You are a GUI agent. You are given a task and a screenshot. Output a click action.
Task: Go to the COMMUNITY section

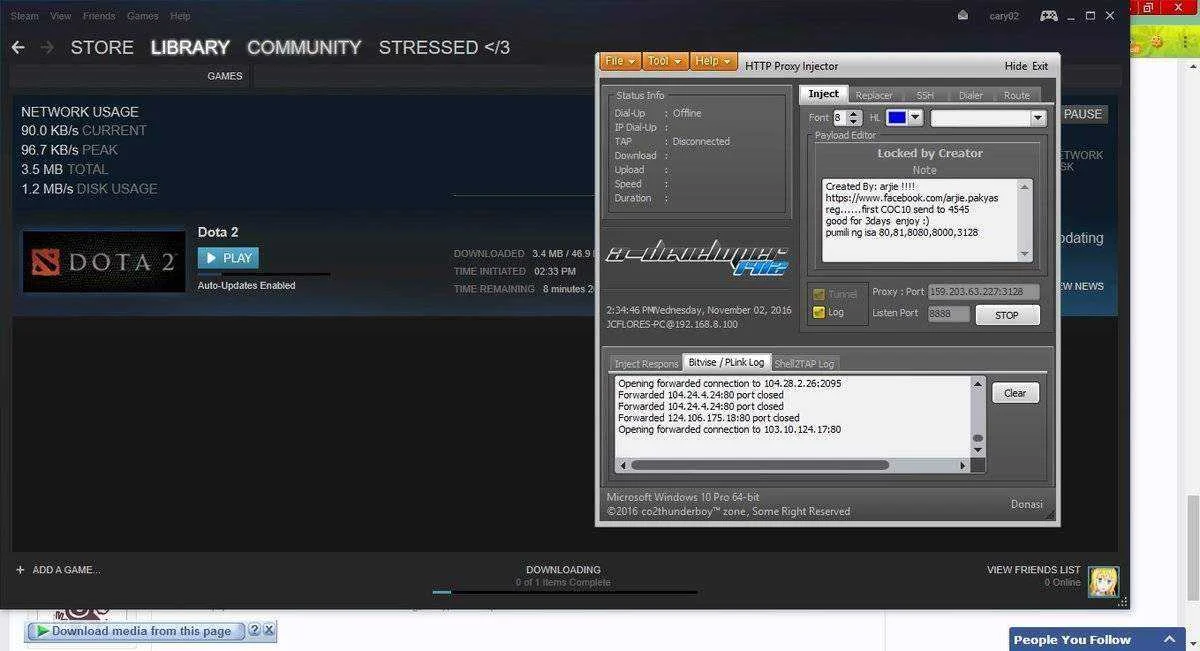click(x=304, y=47)
